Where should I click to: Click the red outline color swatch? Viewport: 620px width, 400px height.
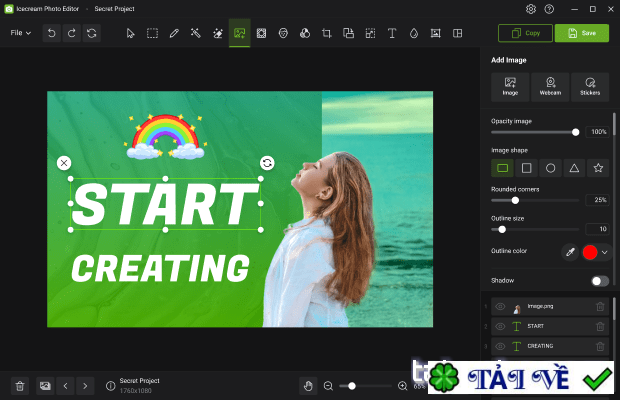(x=589, y=252)
